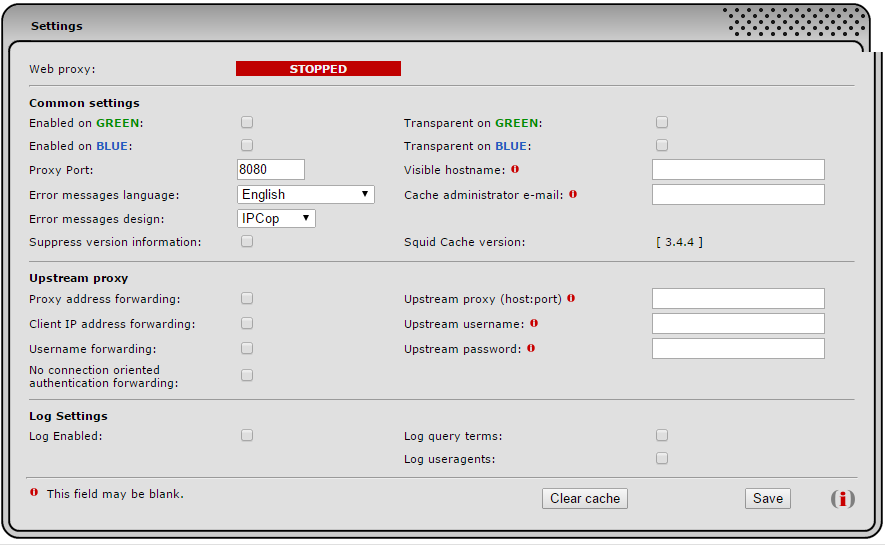Screen dimensions: 885x545
Task: Click the Common settings heading
Action: tap(84, 103)
